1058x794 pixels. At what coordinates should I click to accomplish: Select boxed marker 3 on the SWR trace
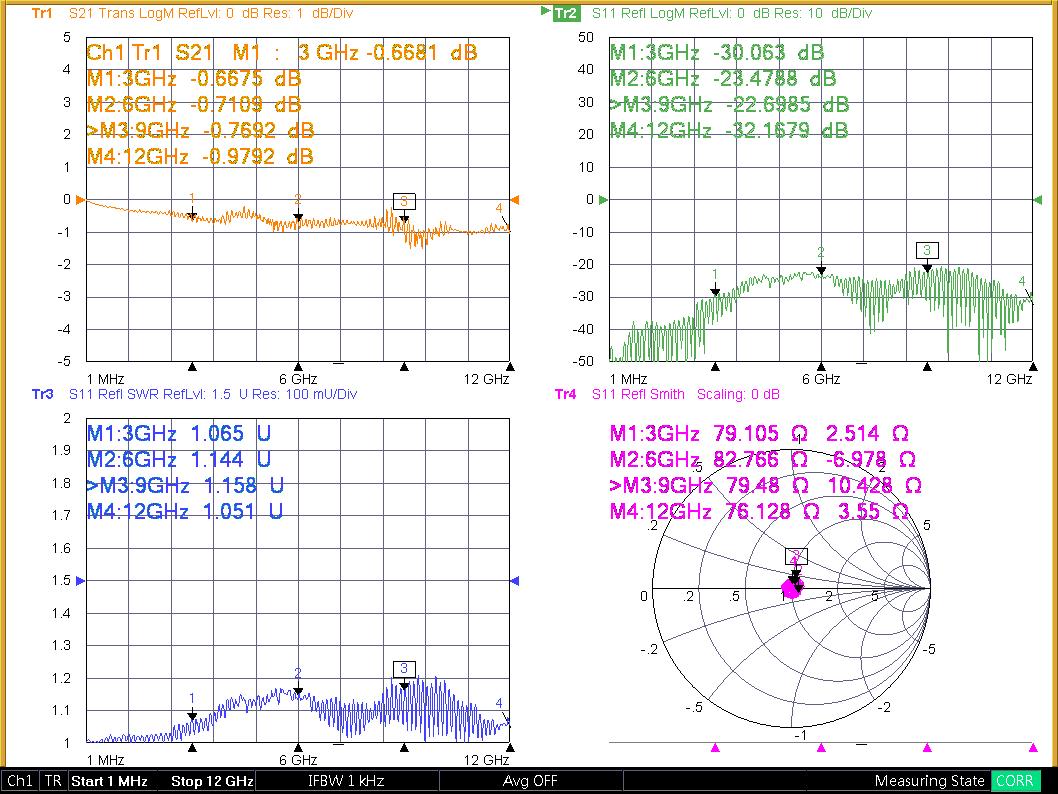[x=404, y=669]
